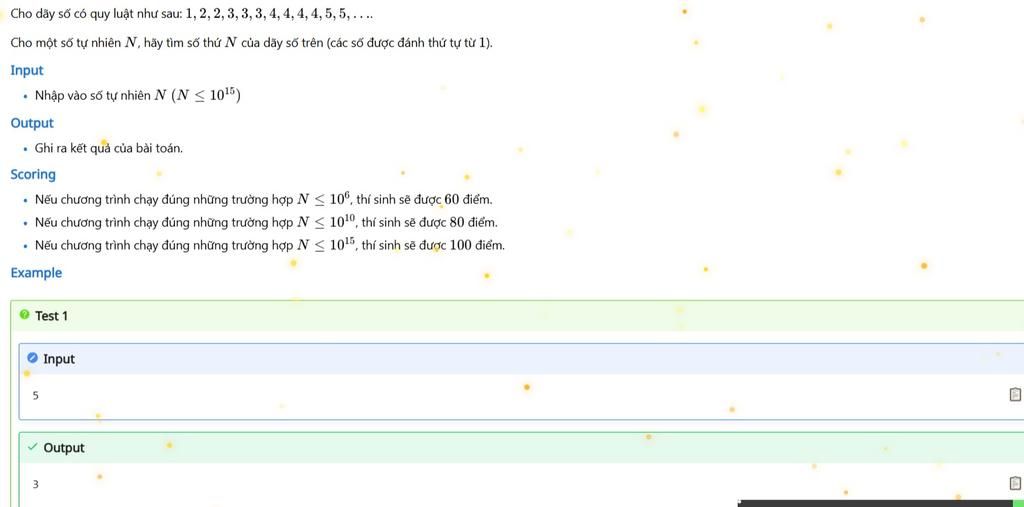The width and height of the screenshot is (1024, 507).
Task: Click the 'Ghi ra kết quả của bài toán' line
Action: [109, 148]
